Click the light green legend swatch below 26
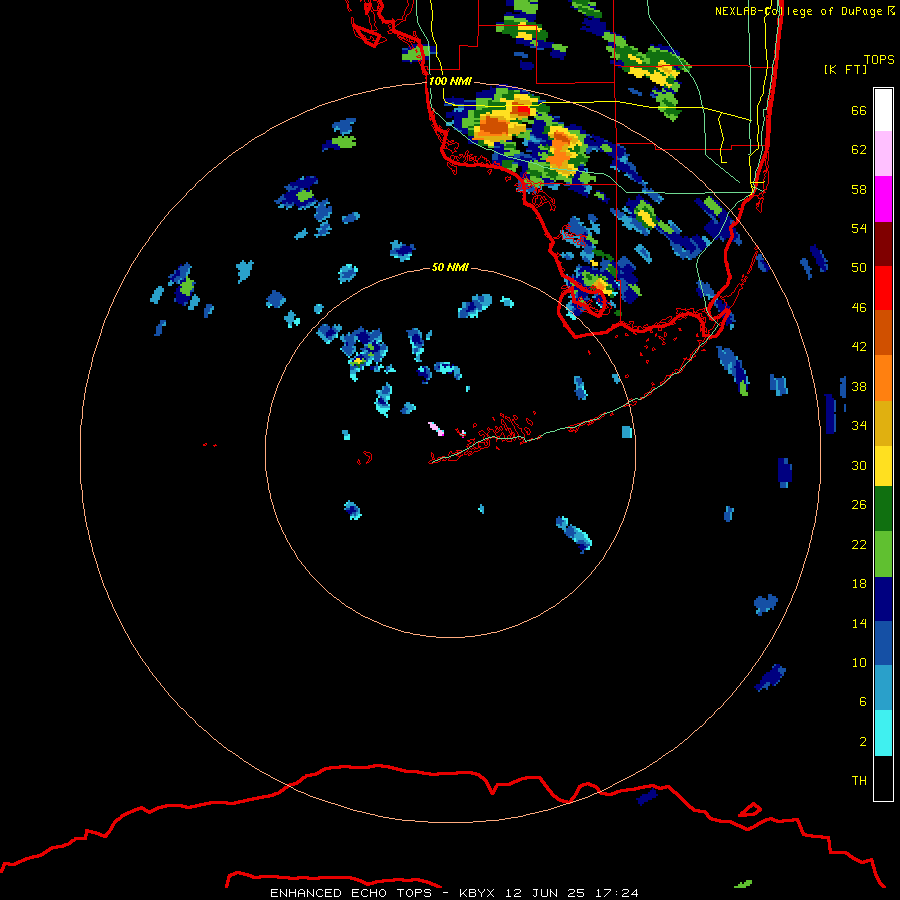This screenshot has width=900, height=900. coord(883,554)
